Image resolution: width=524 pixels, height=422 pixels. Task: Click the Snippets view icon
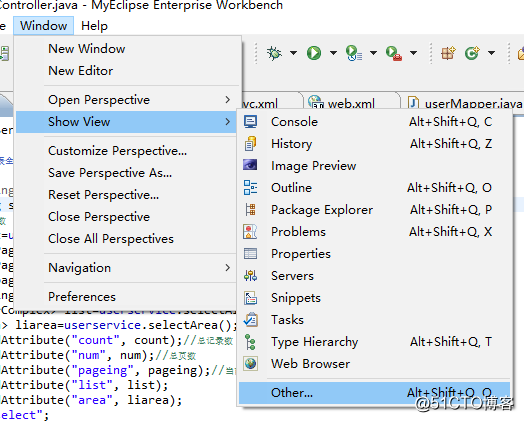pos(250,298)
